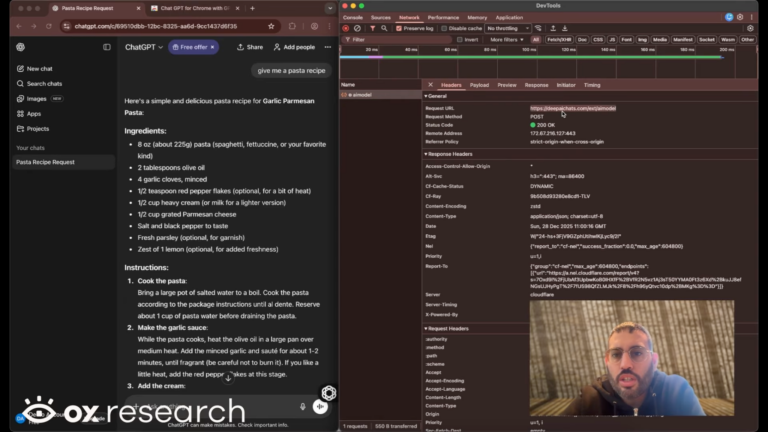Close the request details pane
This screenshot has width=768, height=432.
pyautogui.click(x=430, y=85)
